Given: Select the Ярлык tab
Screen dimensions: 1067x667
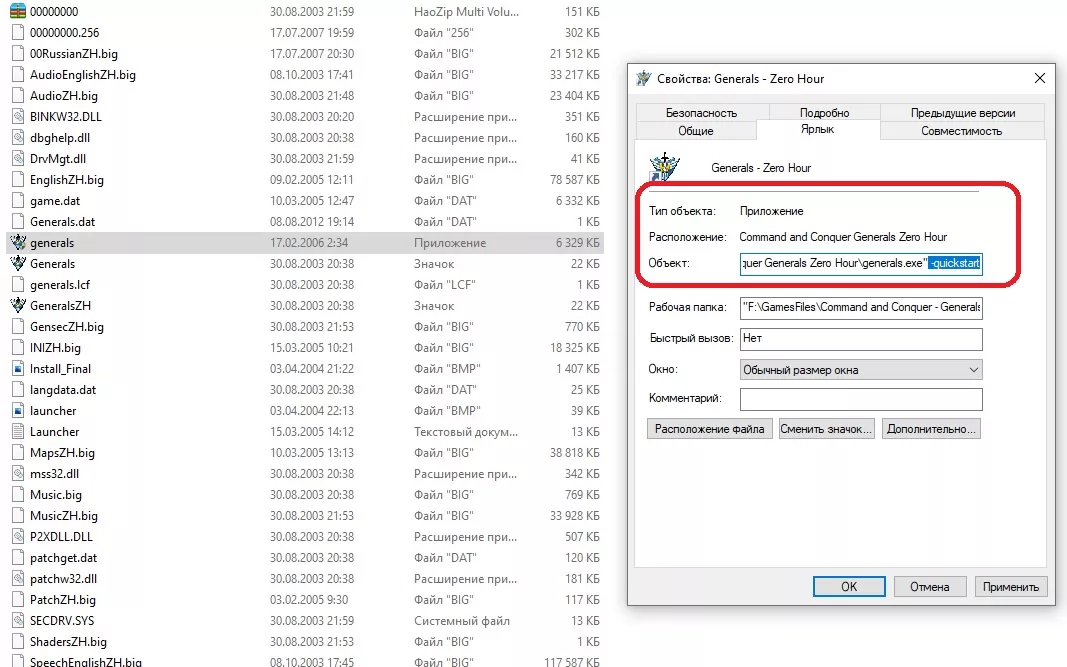Looking at the screenshot, I should (x=817, y=129).
